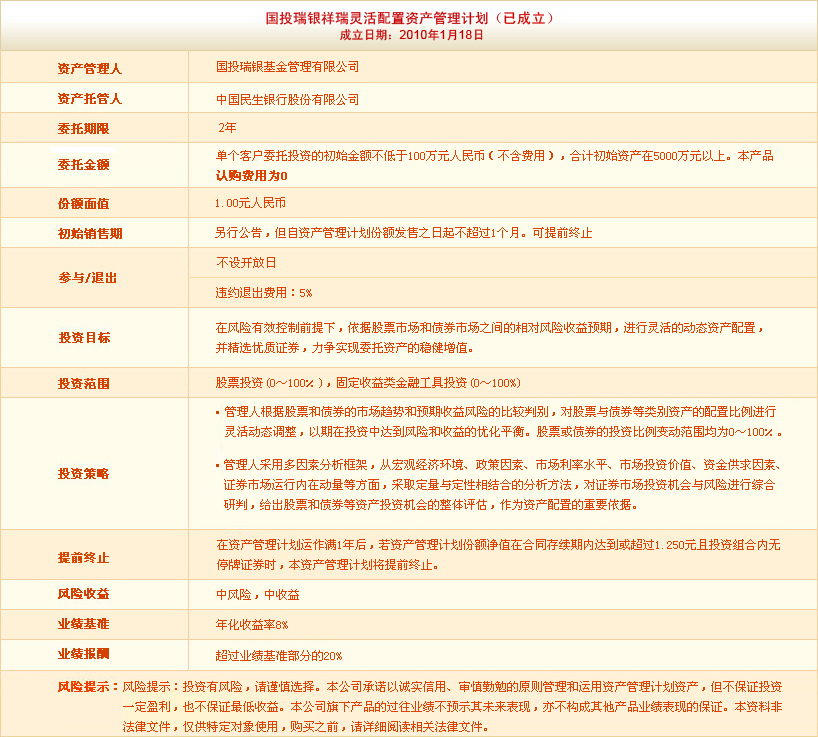Screen dimensions: 818x737
Task: Select the 提前终止 row label
Action: (83, 557)
